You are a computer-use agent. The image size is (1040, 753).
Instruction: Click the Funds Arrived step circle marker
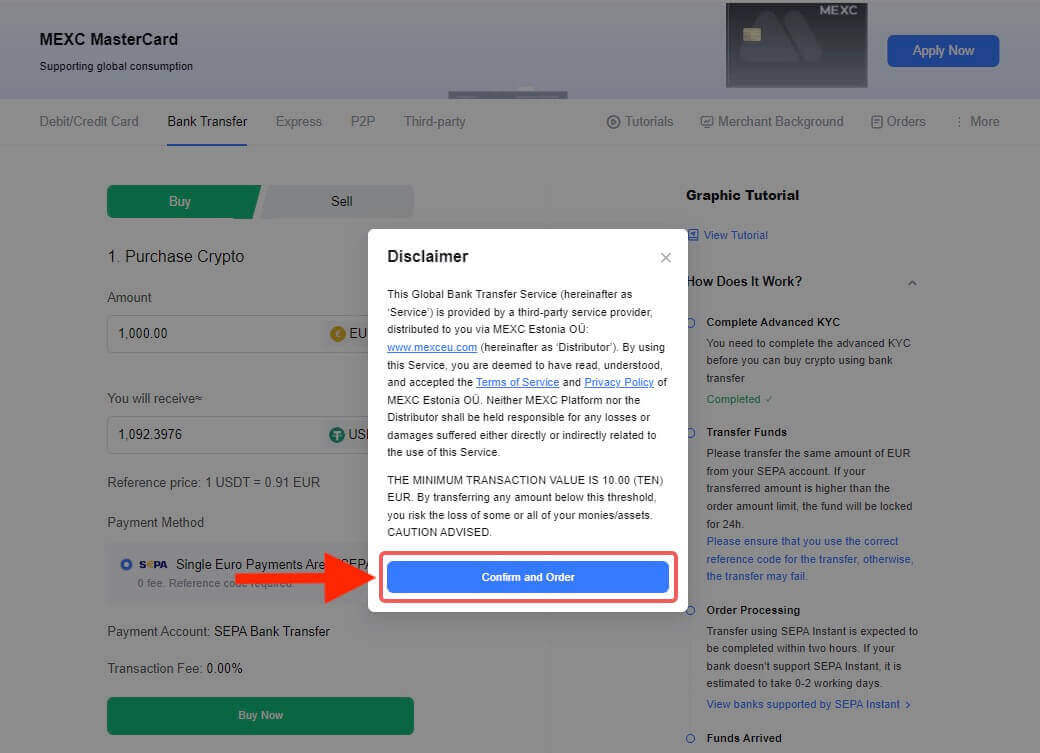[690, 738]
